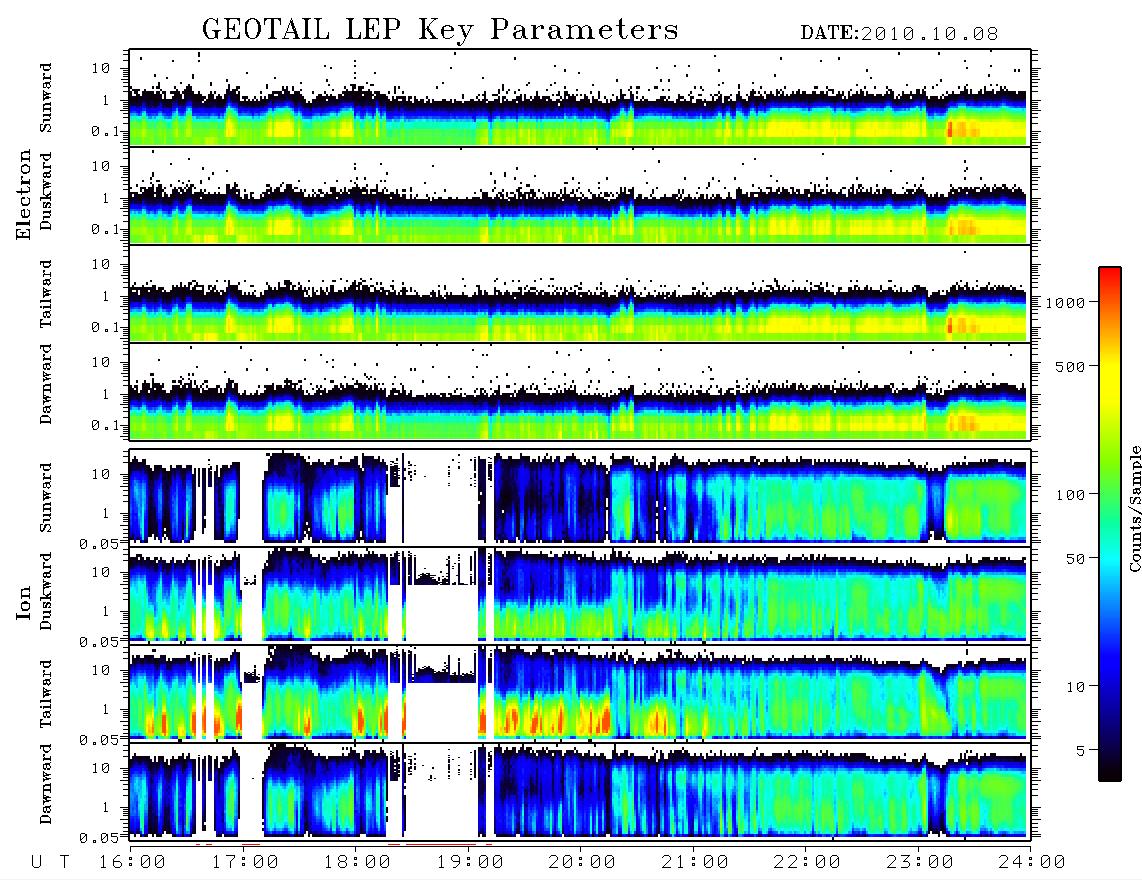Select the 100 colorbar tick label

(1071, 495)
